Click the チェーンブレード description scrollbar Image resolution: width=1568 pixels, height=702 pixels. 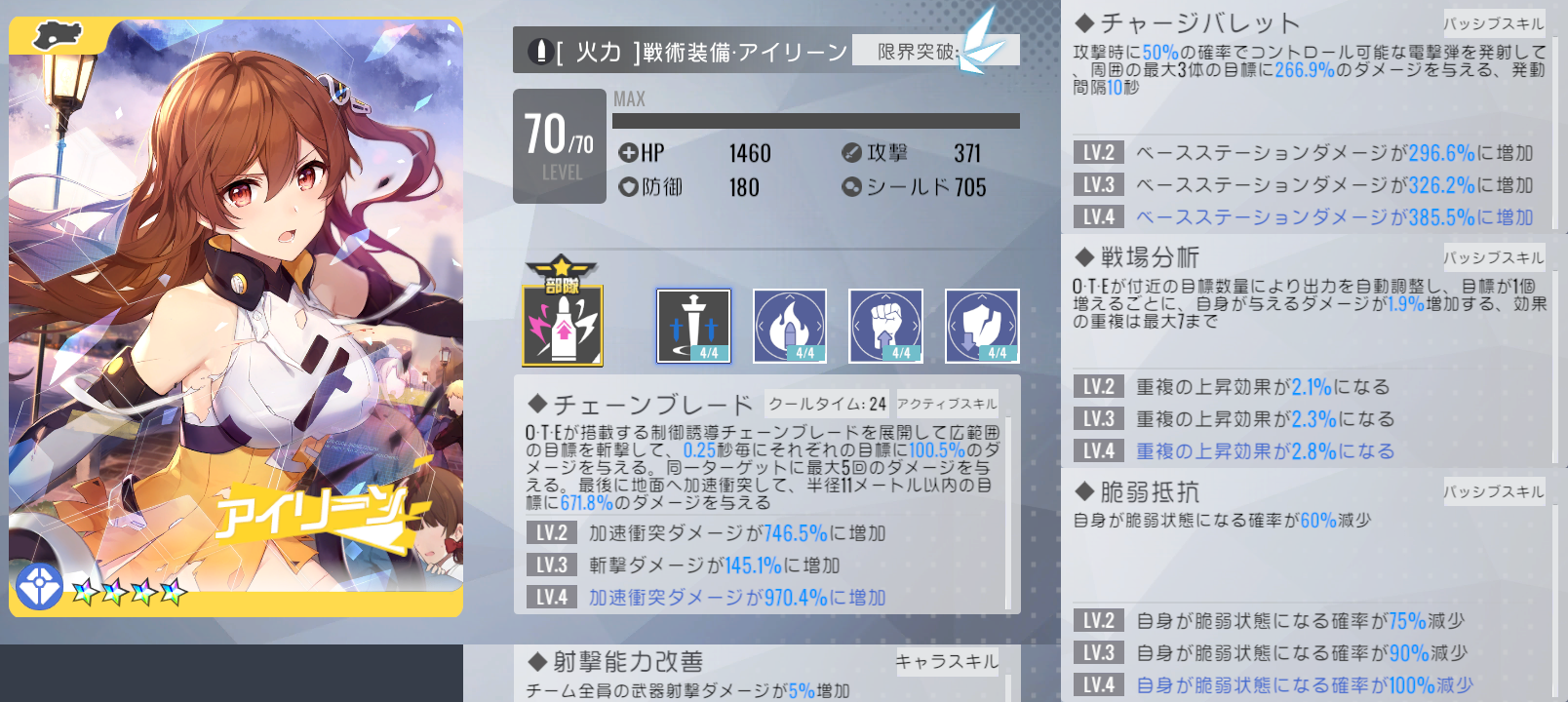pos(1007,514)
